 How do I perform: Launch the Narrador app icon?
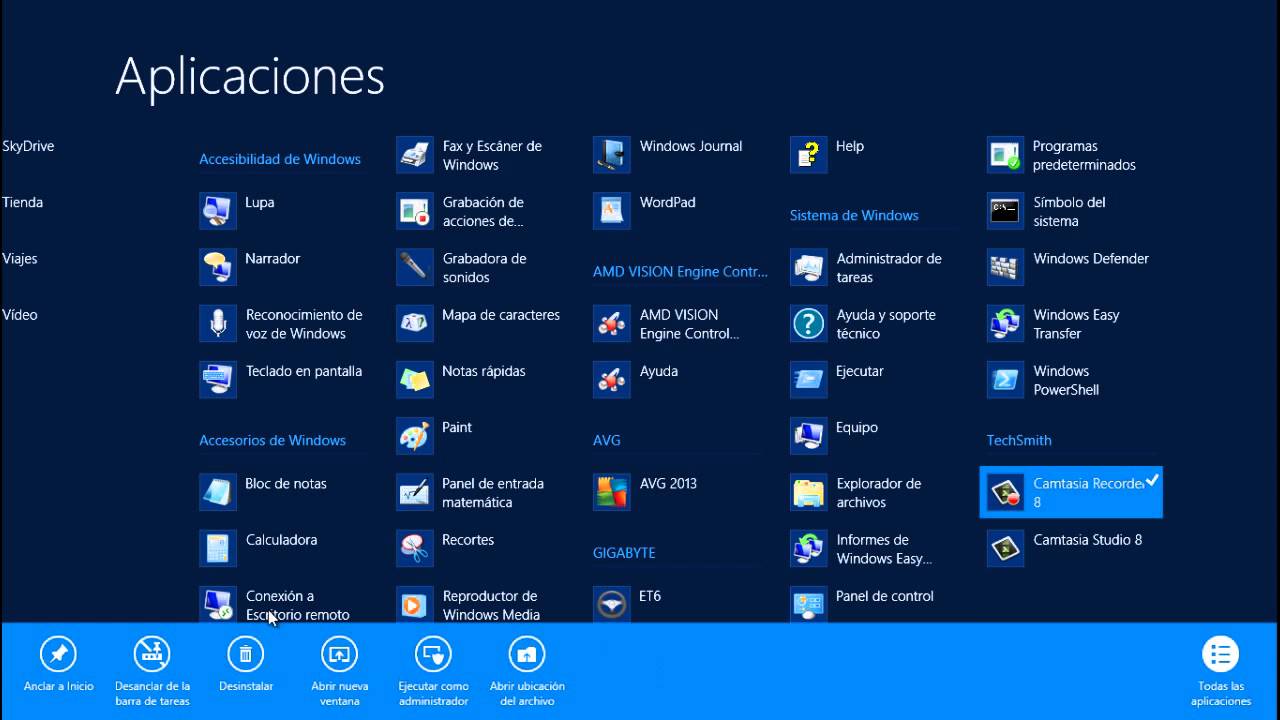(x=218, y=267)
